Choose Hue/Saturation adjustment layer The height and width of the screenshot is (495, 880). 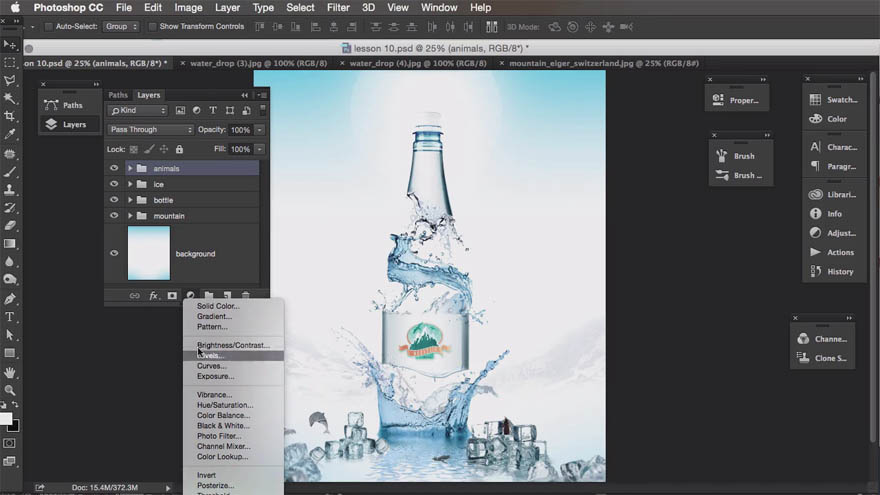click(233, 405)
